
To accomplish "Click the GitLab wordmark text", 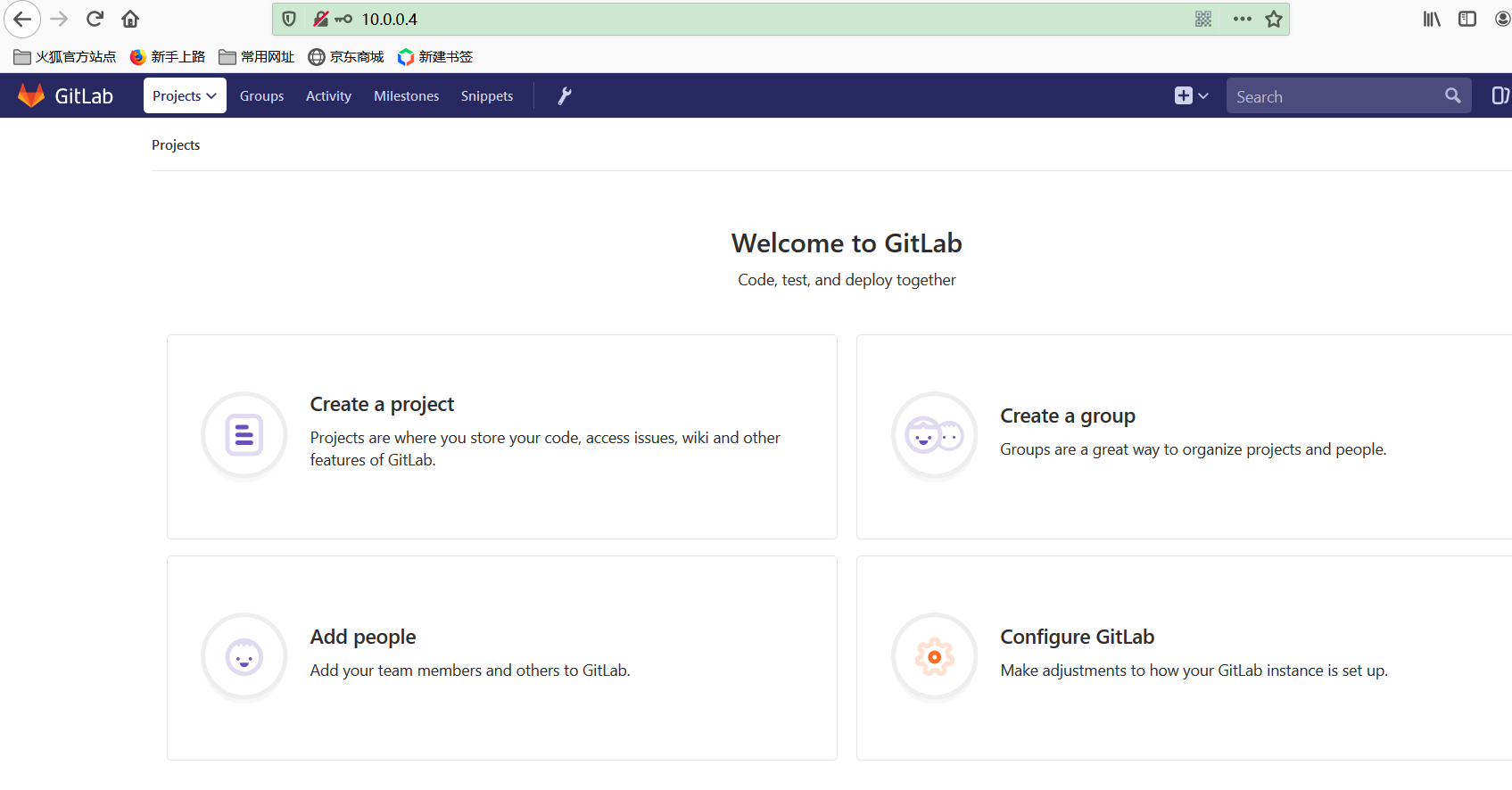I will point(84,96).
